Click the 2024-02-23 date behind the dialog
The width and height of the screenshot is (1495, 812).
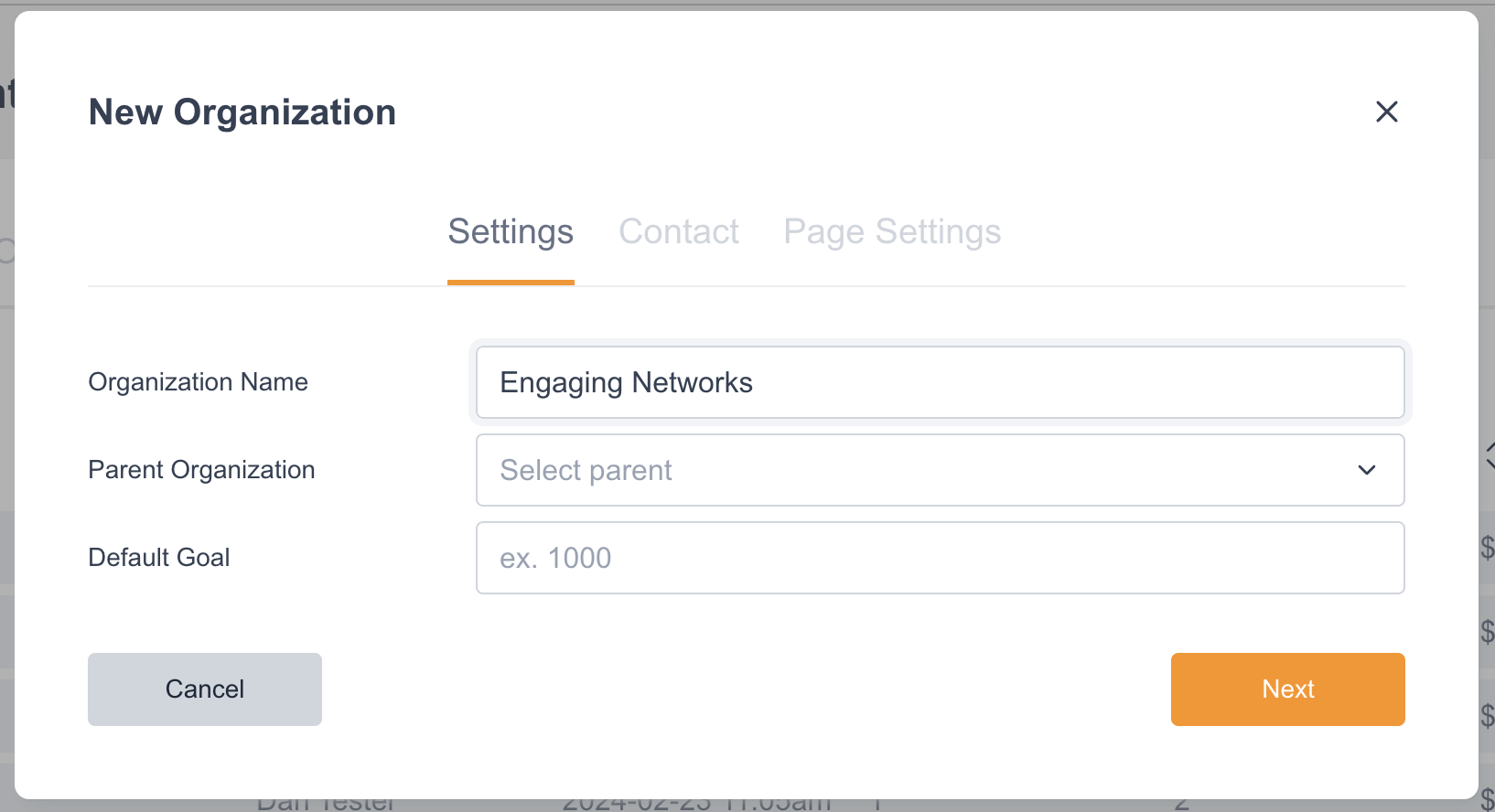(695, 805)
